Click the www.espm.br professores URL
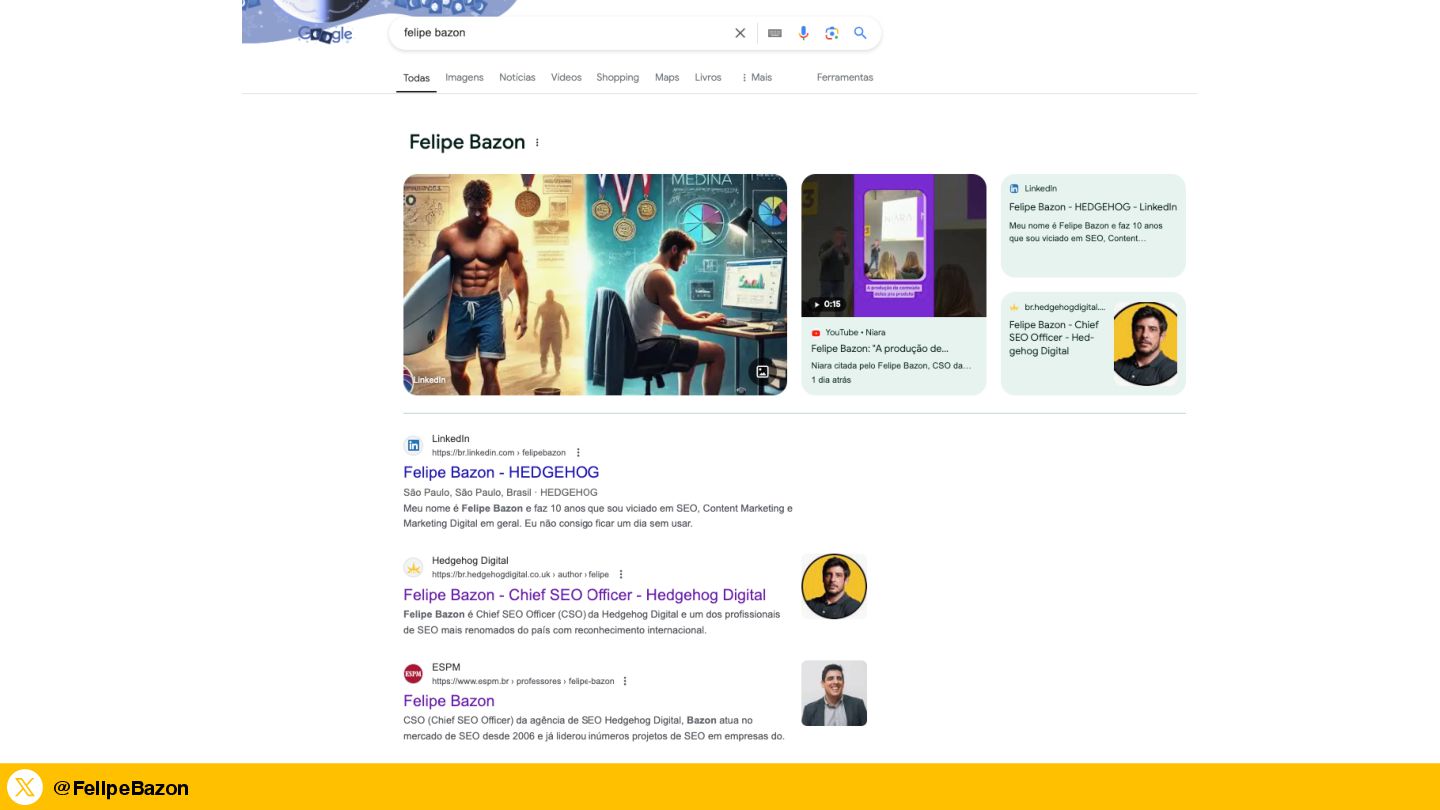Viewport: 1440px width, 810px height. coord(523,681)
